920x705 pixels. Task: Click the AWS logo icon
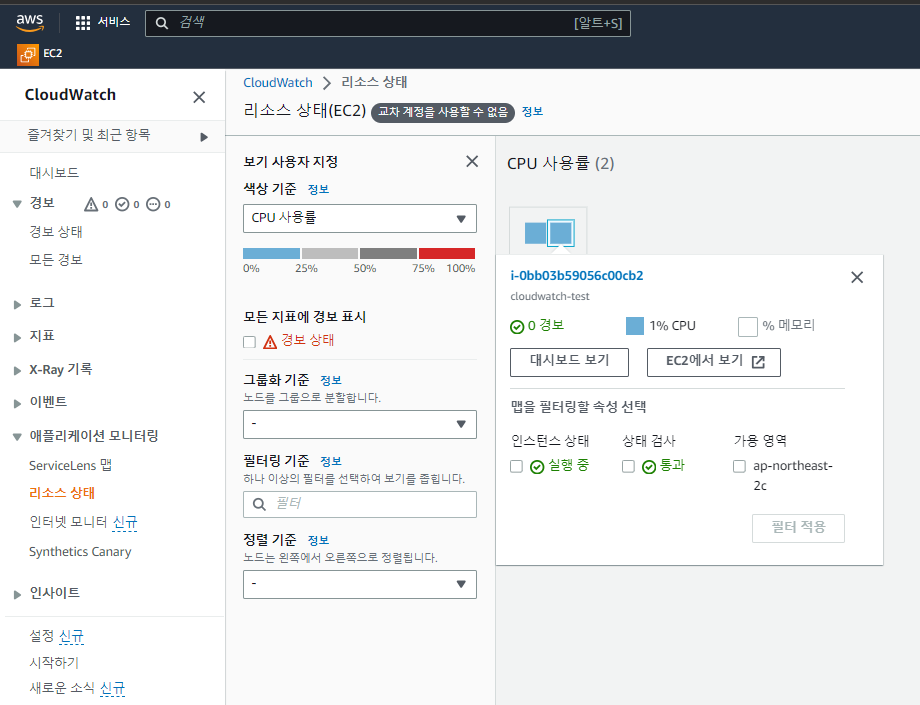pos(30,21)
